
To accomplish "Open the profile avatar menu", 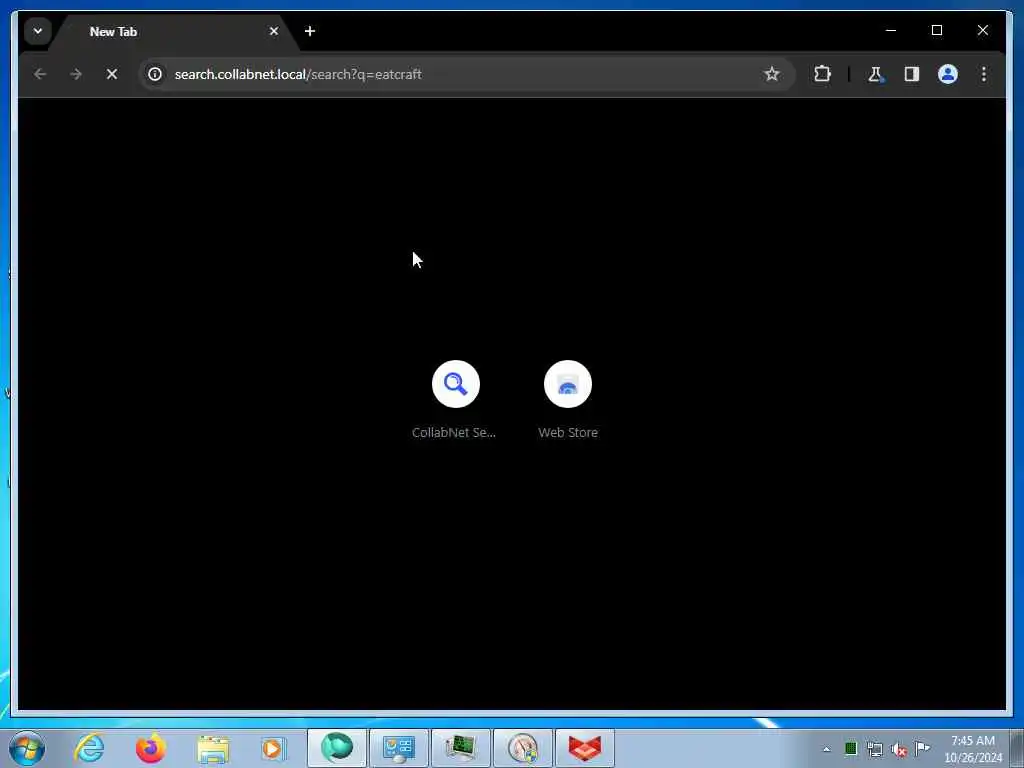I will pos(948,74).
